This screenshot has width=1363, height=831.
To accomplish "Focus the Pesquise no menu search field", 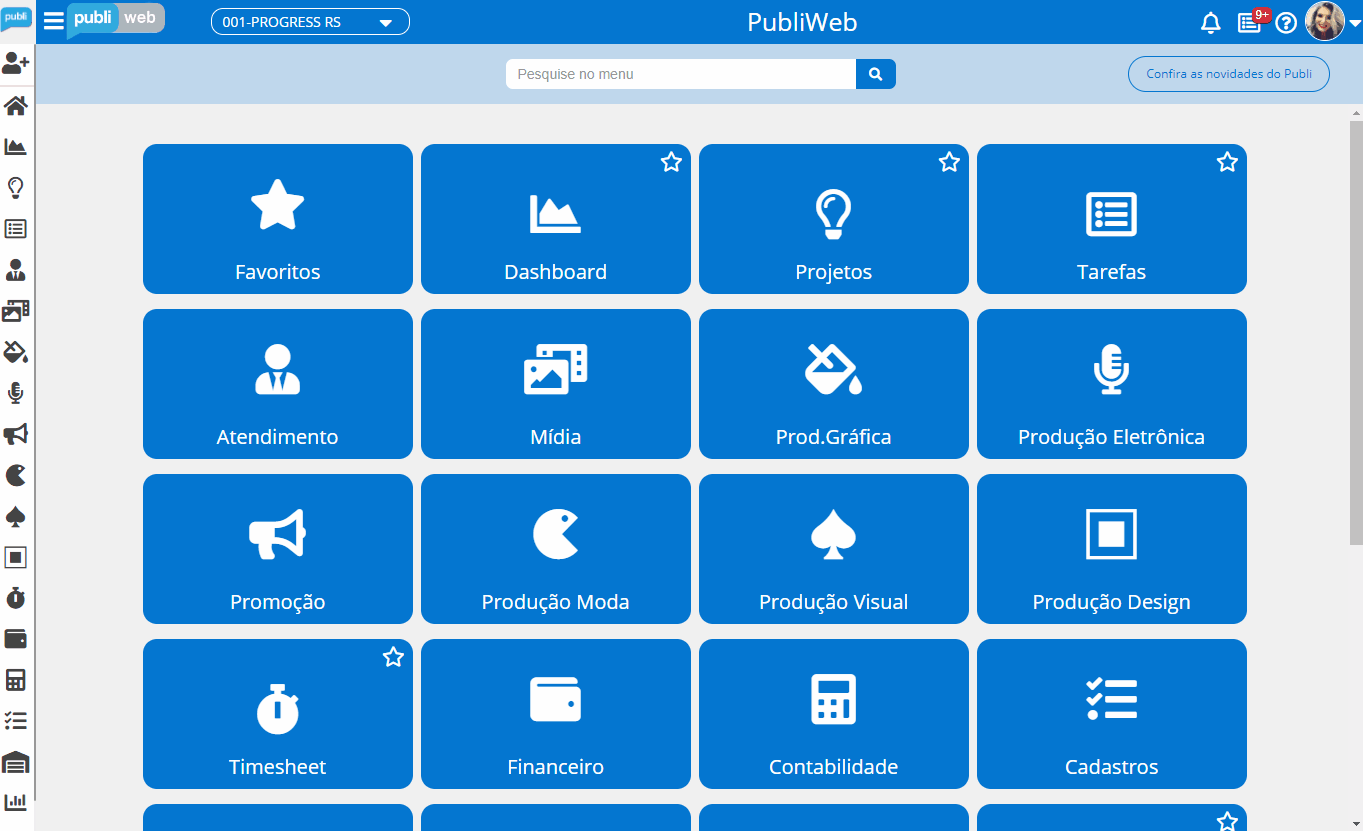I will (x=681, y=74).
